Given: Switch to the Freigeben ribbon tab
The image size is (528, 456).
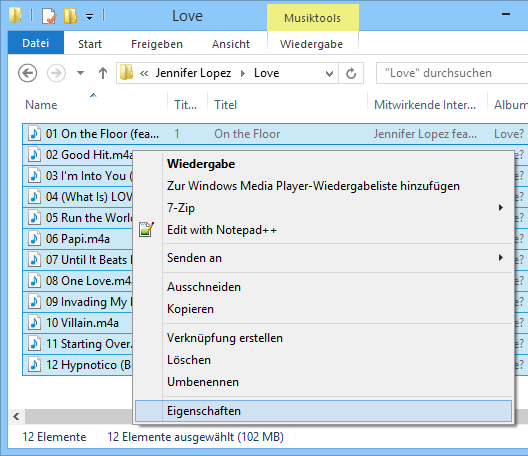Looking at the screenshot, I should (157, 44).
